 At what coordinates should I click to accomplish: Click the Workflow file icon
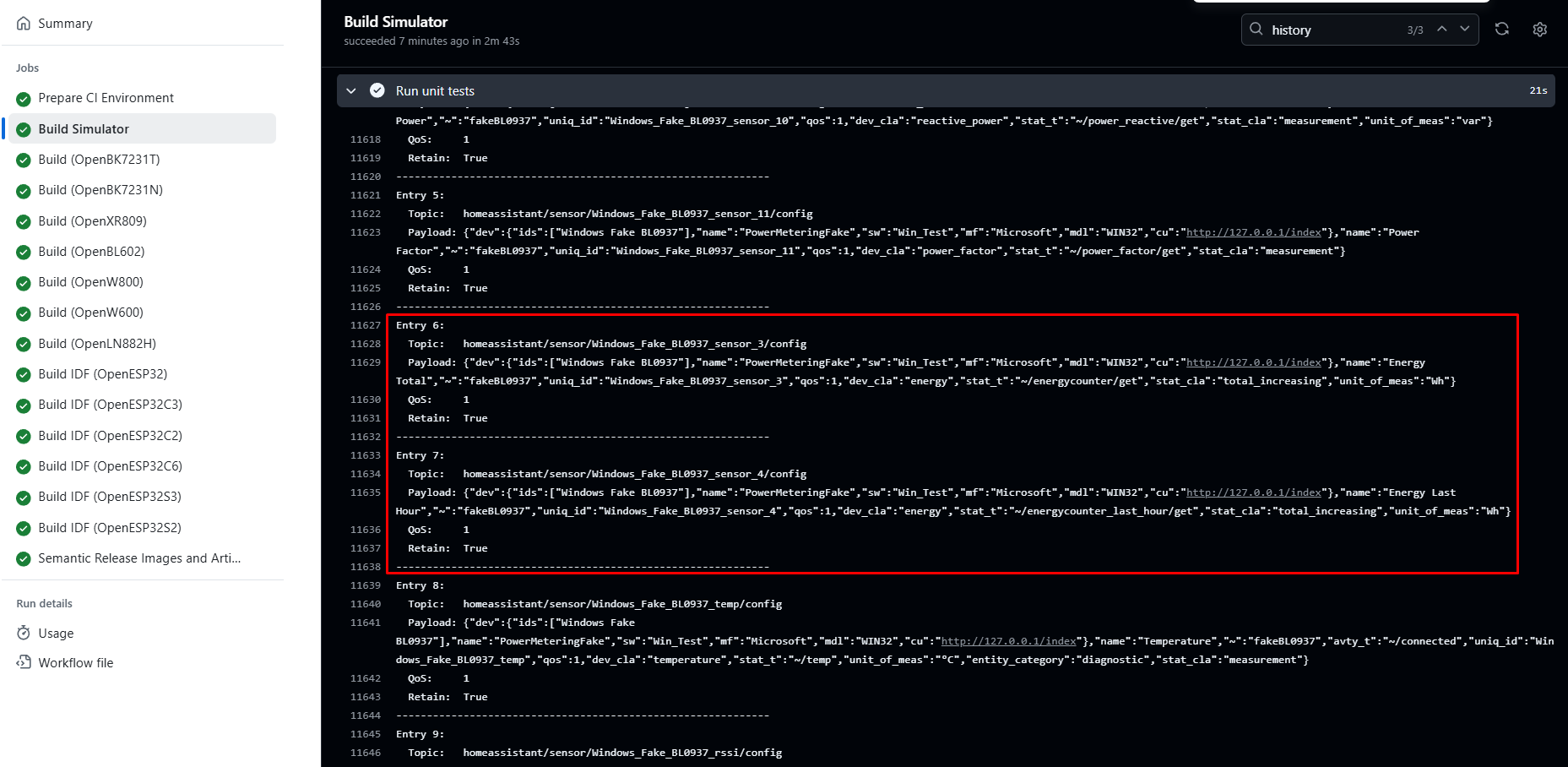click(24, 662)
